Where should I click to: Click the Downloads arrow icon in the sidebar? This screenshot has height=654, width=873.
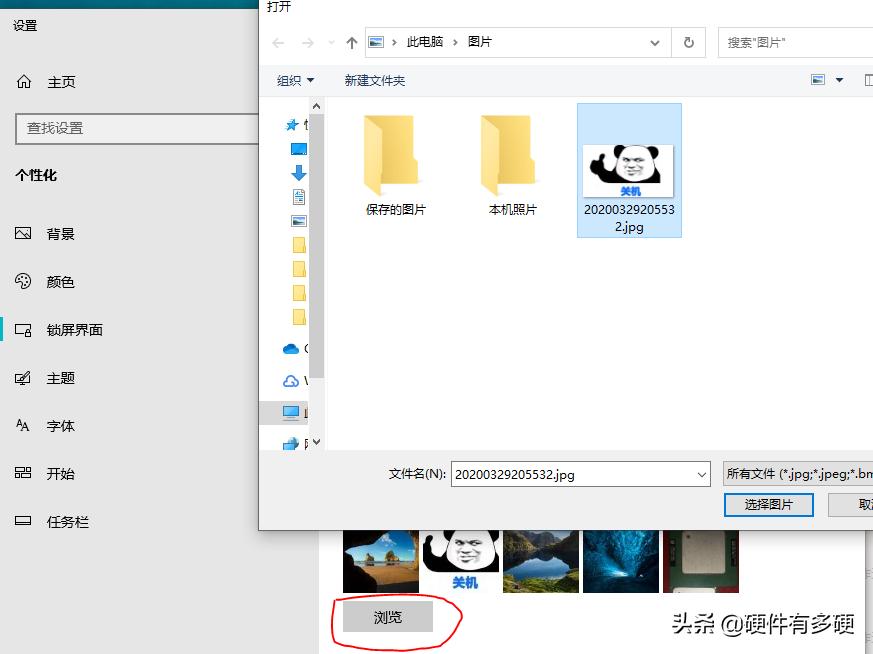[297, 173]
